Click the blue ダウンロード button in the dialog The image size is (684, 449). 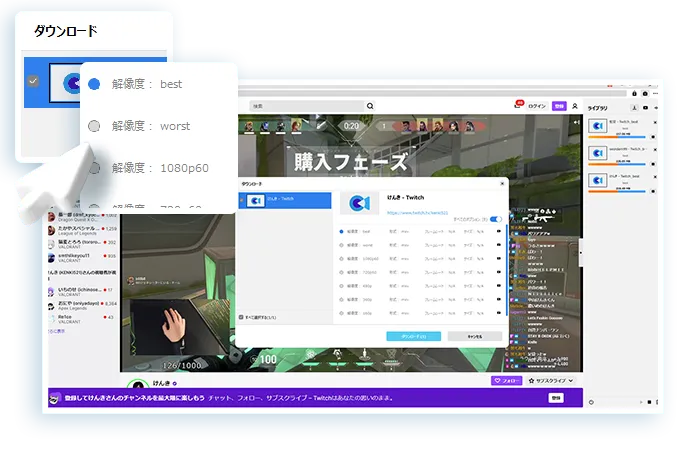(414, 336)
